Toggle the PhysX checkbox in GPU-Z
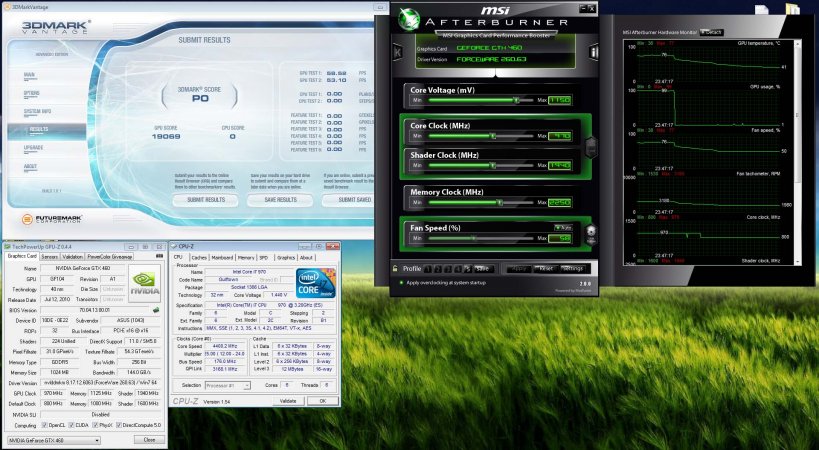 coord(96,425)
